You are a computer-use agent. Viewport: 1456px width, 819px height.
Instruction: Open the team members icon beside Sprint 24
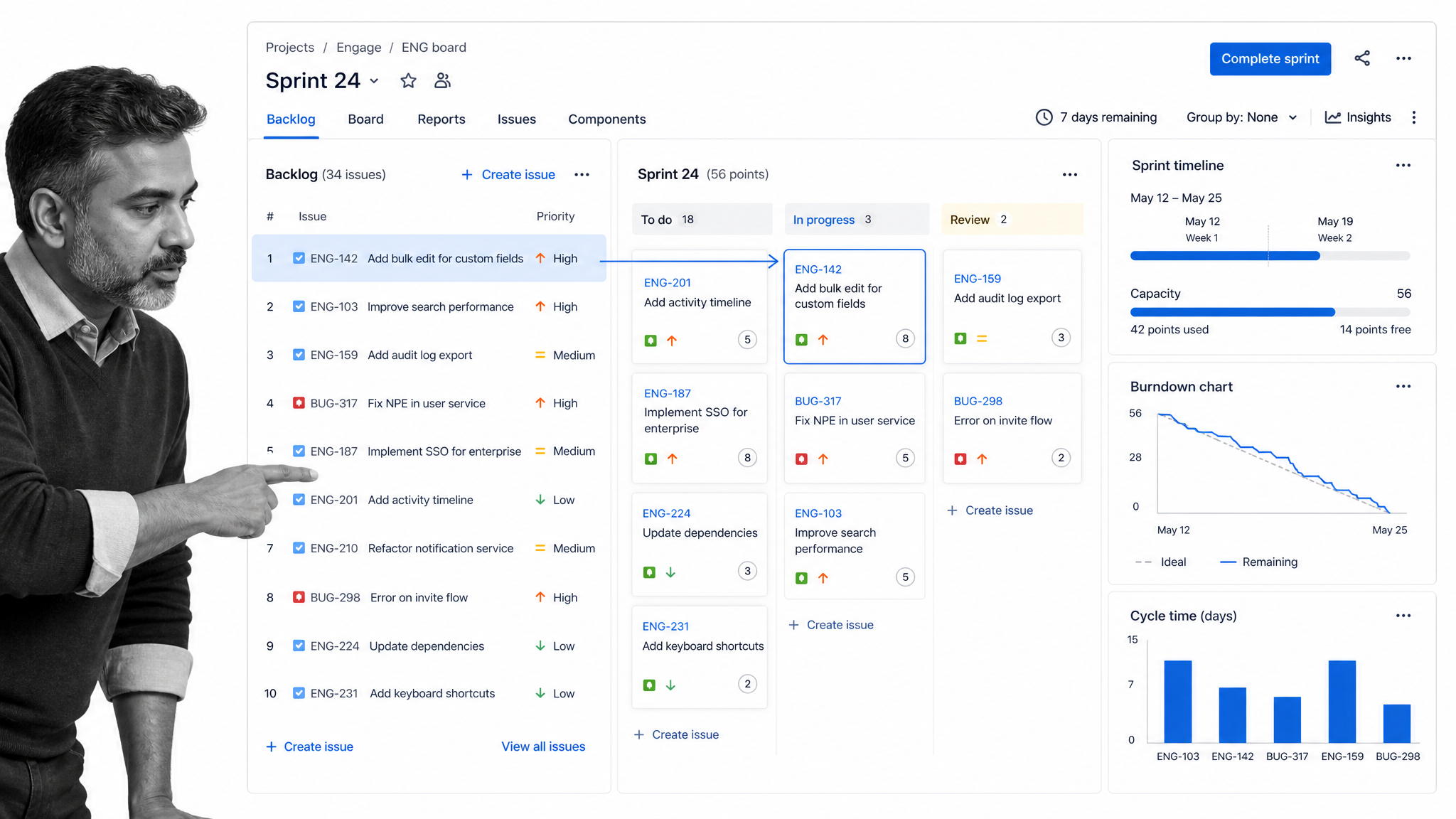click(442, 81)
